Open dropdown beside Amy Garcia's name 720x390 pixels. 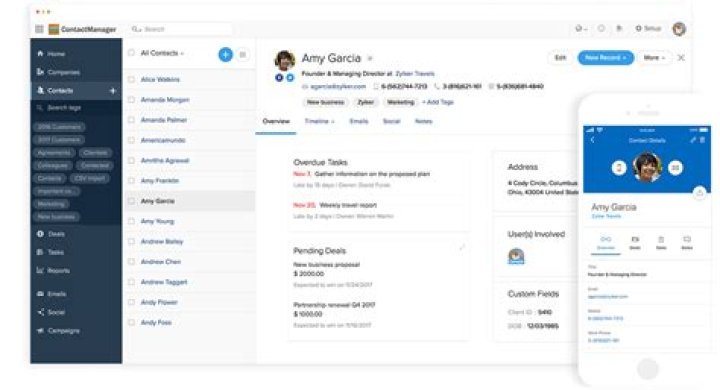pyautogui.click(x=370, y=58)
